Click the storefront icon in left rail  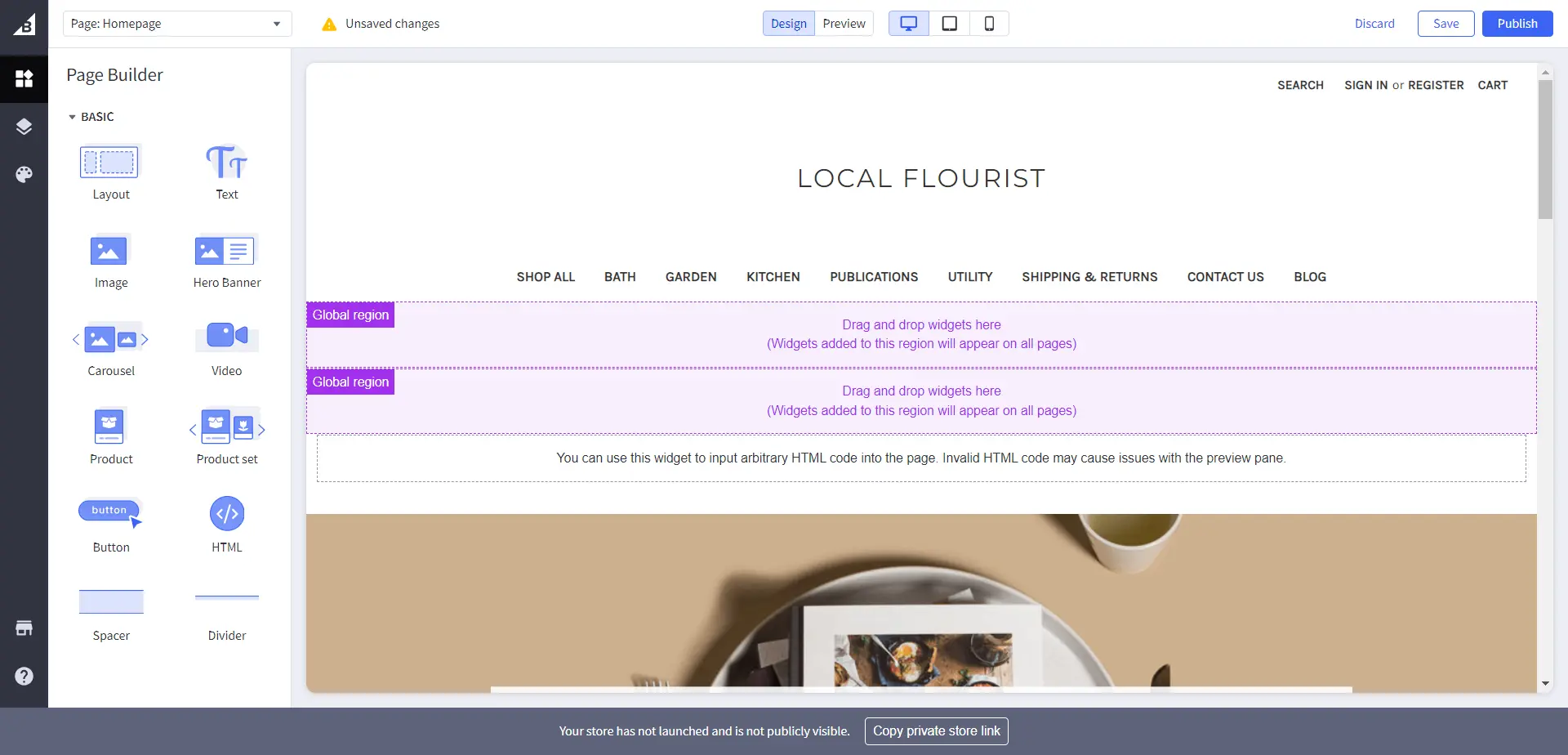[24, 628]
